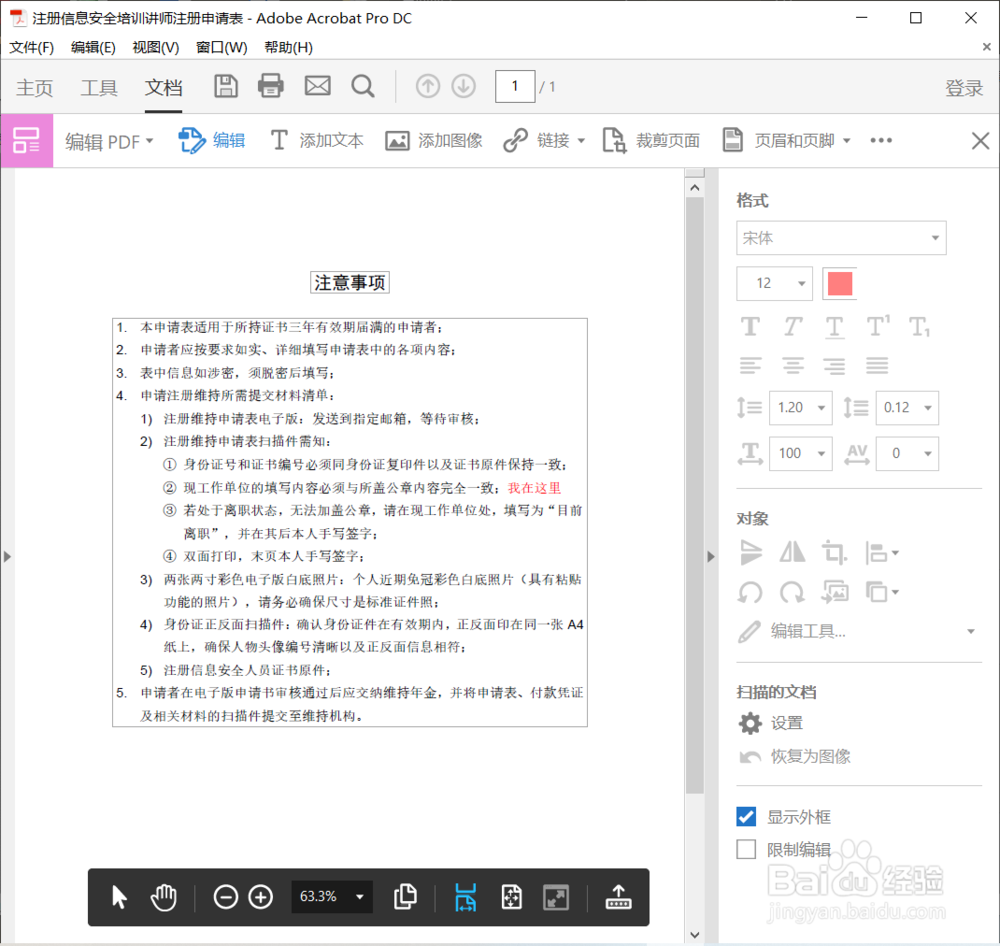
Task: Click the print document icon
Action: pyautogui.click(x=270, y=86)
